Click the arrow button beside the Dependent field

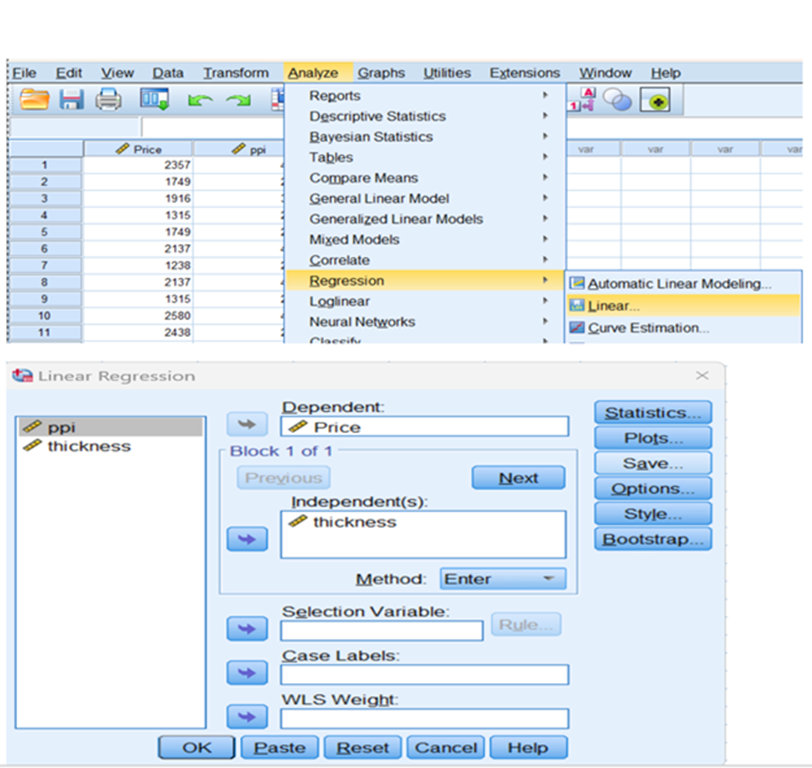[x=247, y=424]
